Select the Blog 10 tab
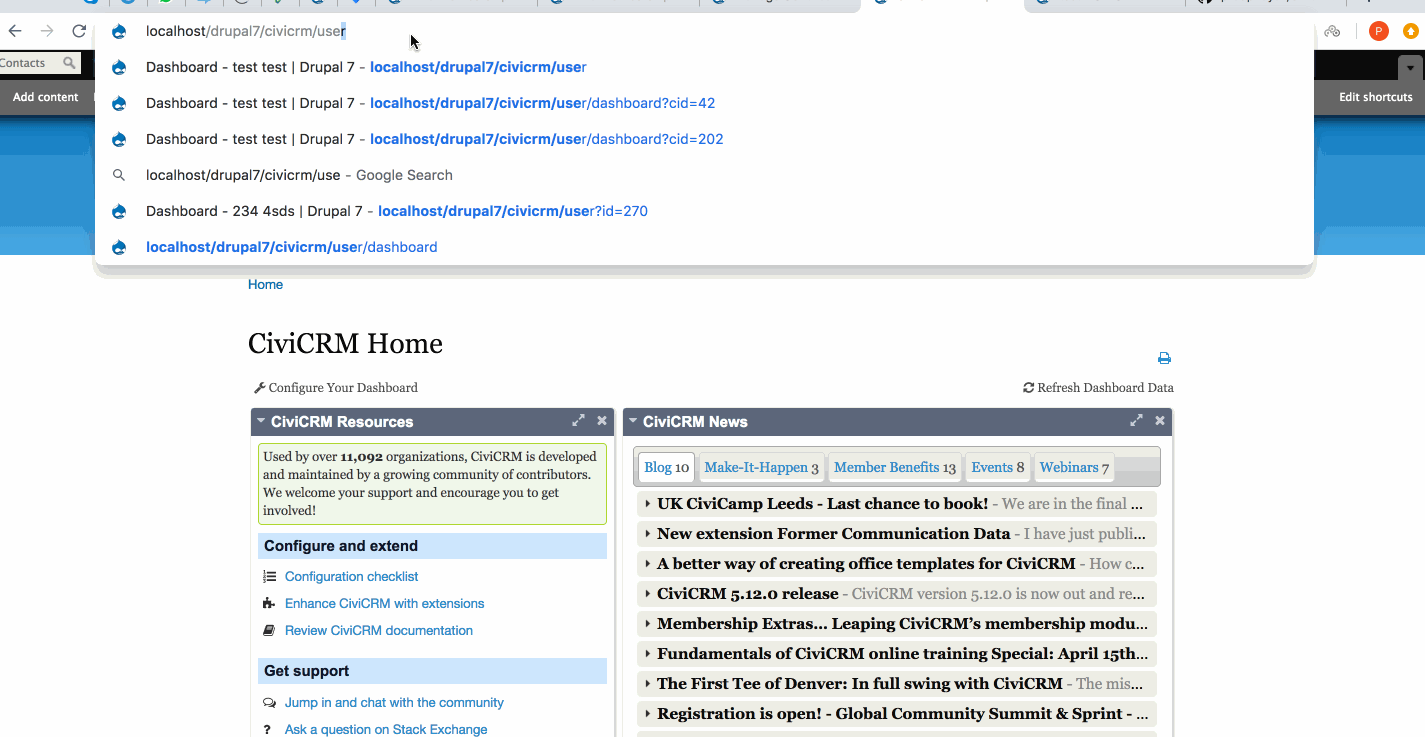The width and height of the screenshot is (1425, 737). (666, 467)
